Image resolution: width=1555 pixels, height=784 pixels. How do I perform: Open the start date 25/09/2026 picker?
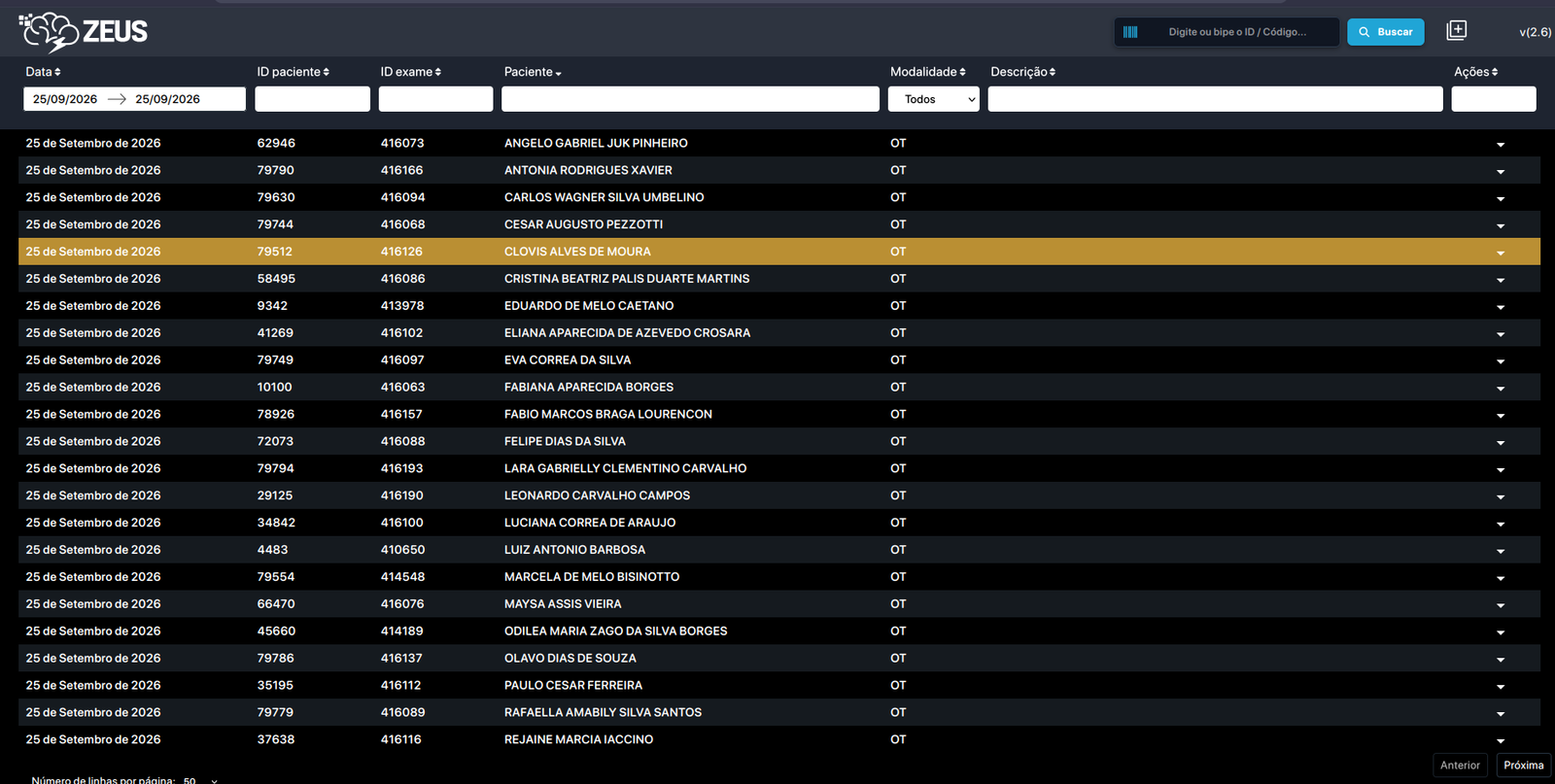tap(65, 99)
